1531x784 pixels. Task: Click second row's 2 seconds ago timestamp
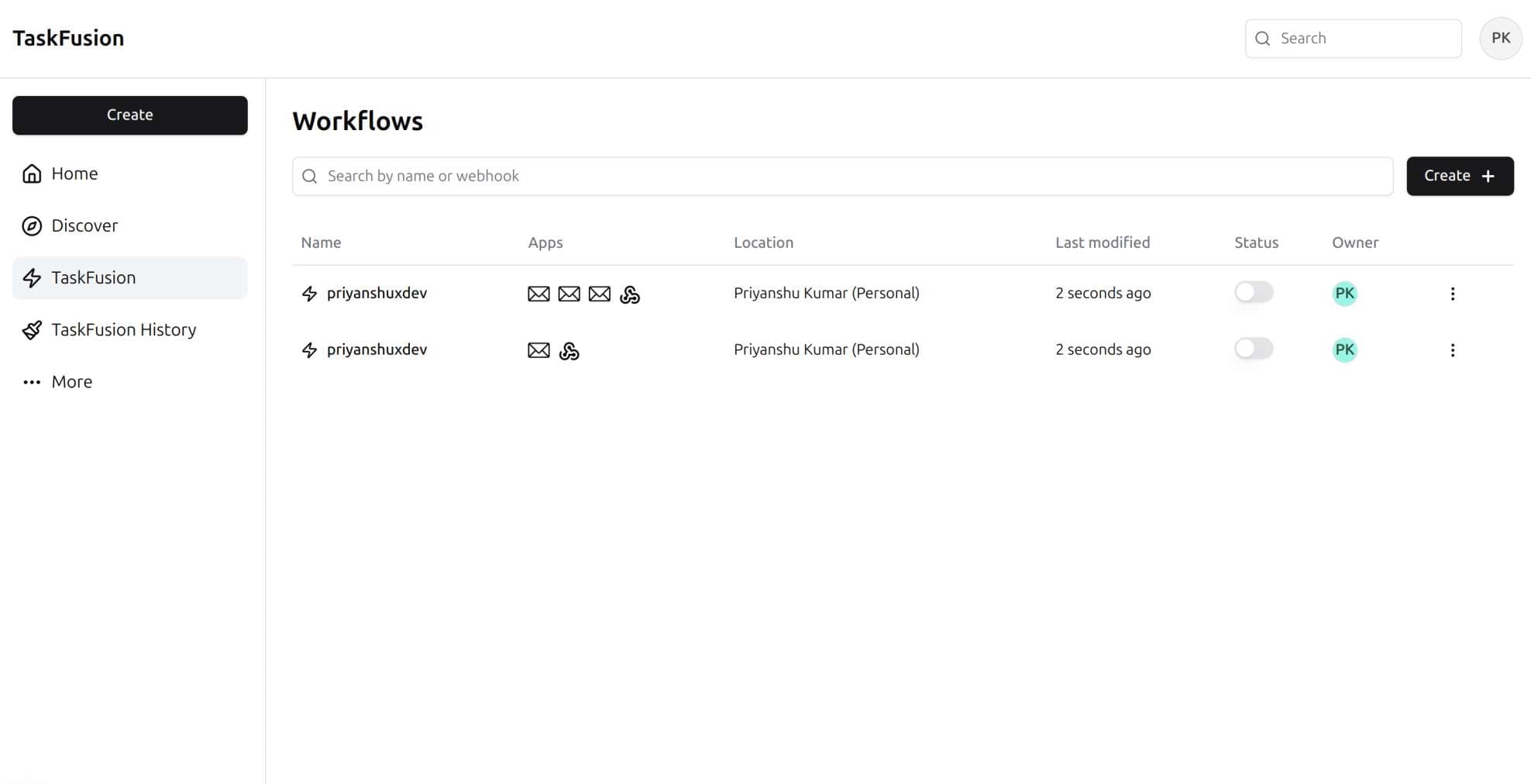point(1103,350)
